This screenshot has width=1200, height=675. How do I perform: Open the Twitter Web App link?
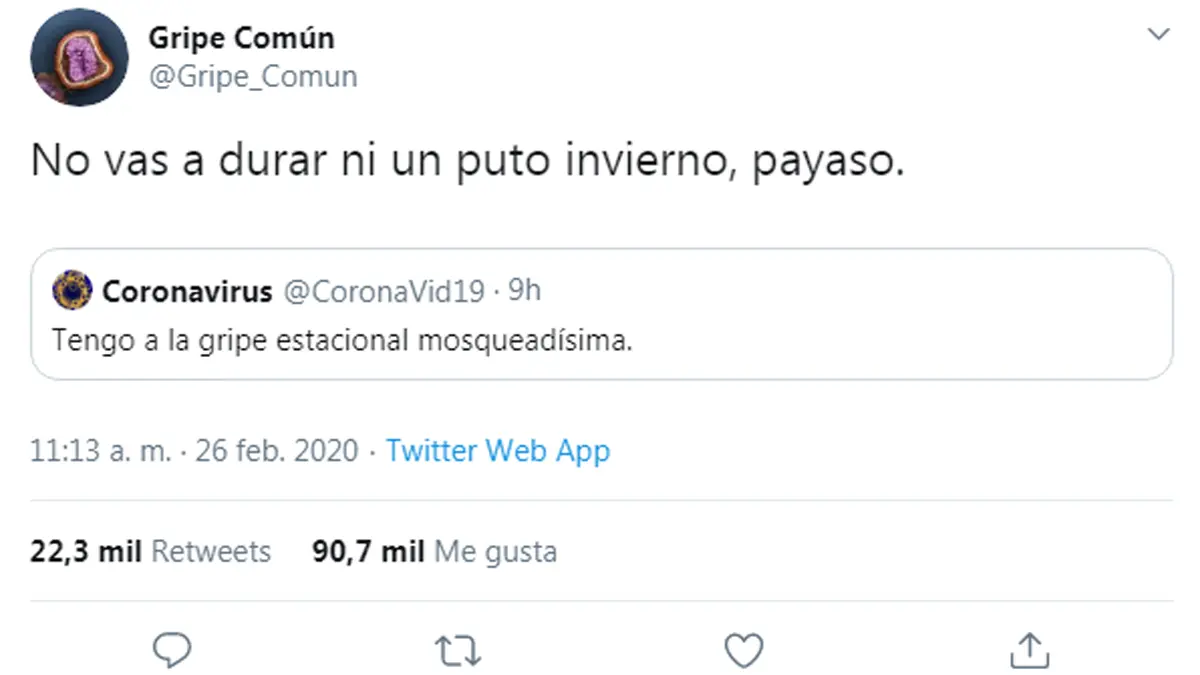click(498, 451)
